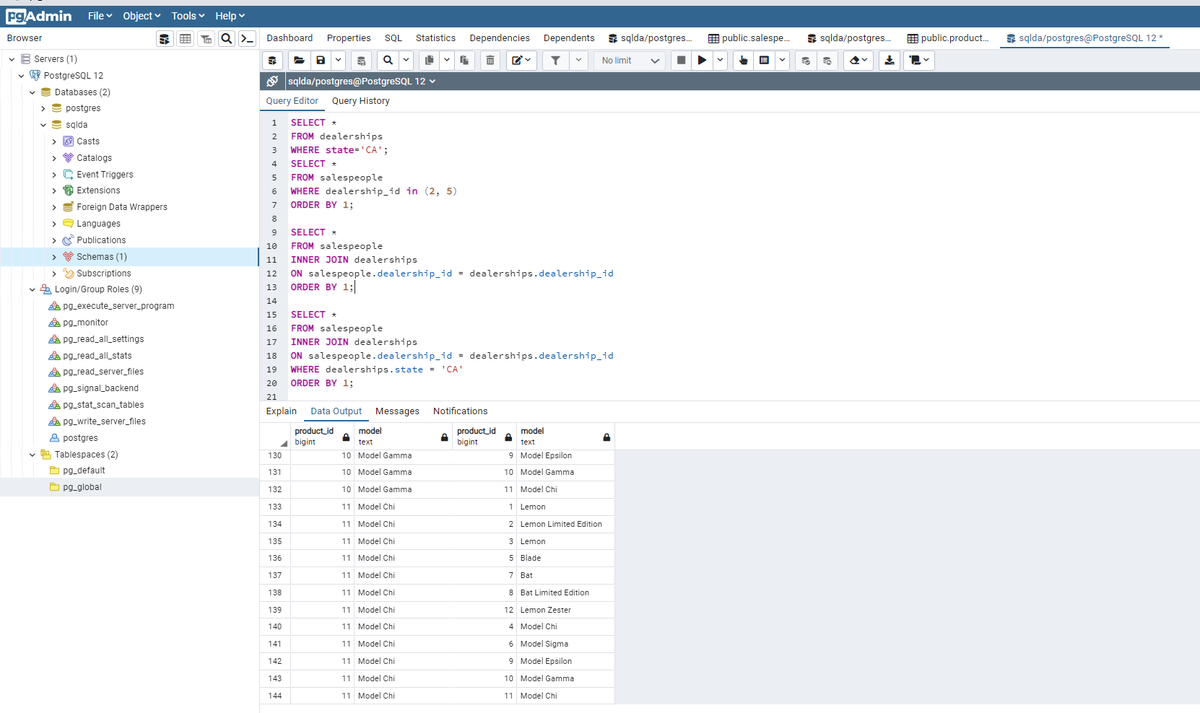Switch to the Messages results tab

click(397, 411)
